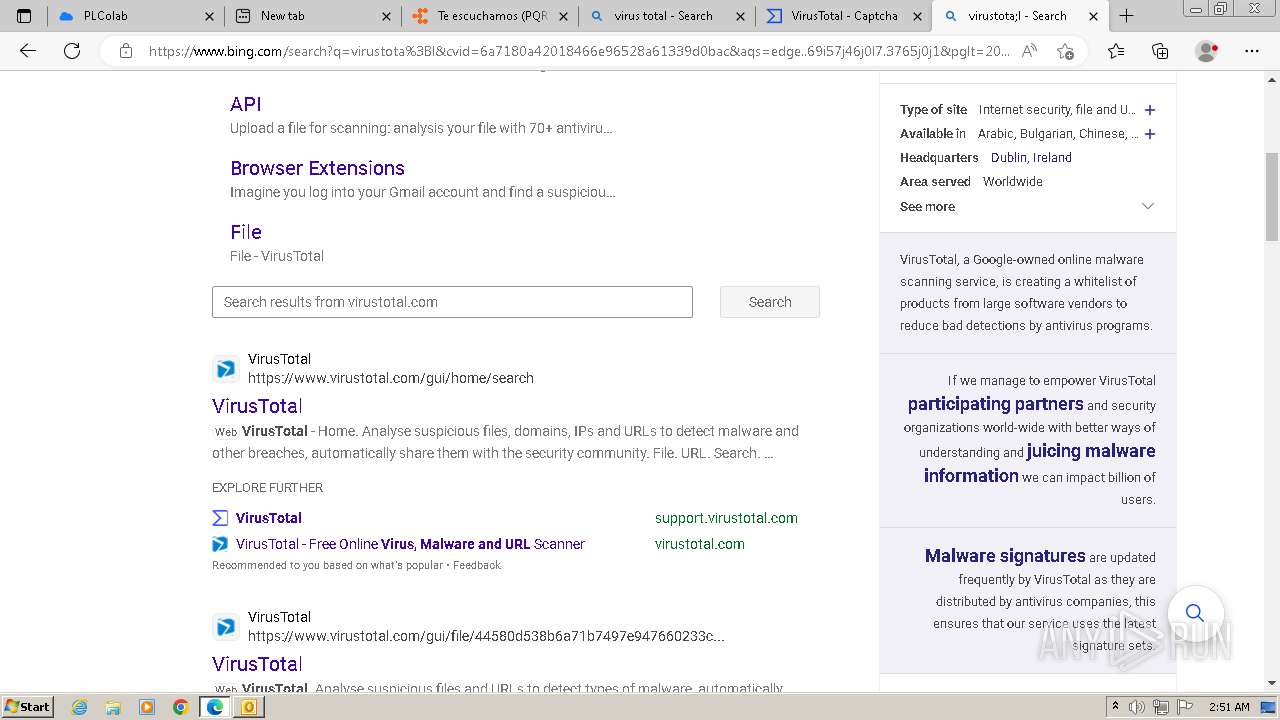Click VirusTotal favicon beside gui/file result
Screen dimensions: 1280x720
coord(226,627)
